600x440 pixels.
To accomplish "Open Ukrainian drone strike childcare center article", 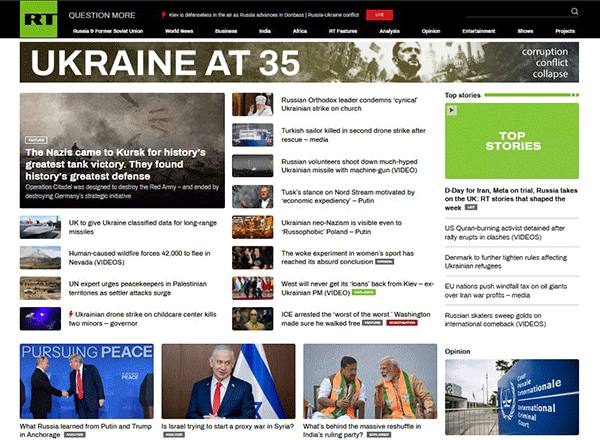I will click(x=142, y=319).
